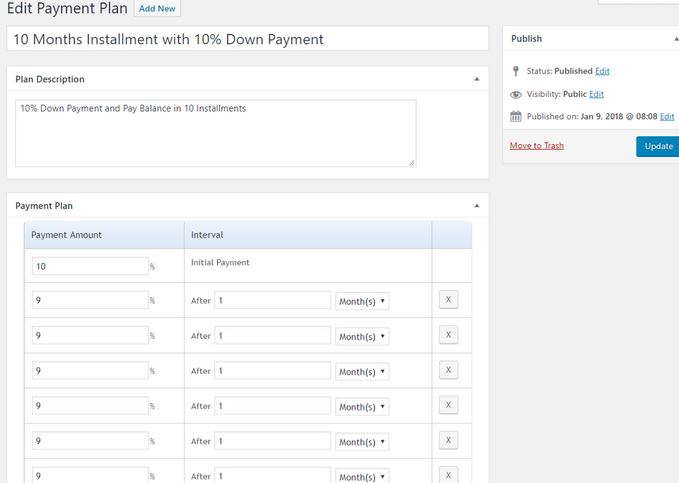
Task: Click the blue Update button
Action: [x=657, y=146]
